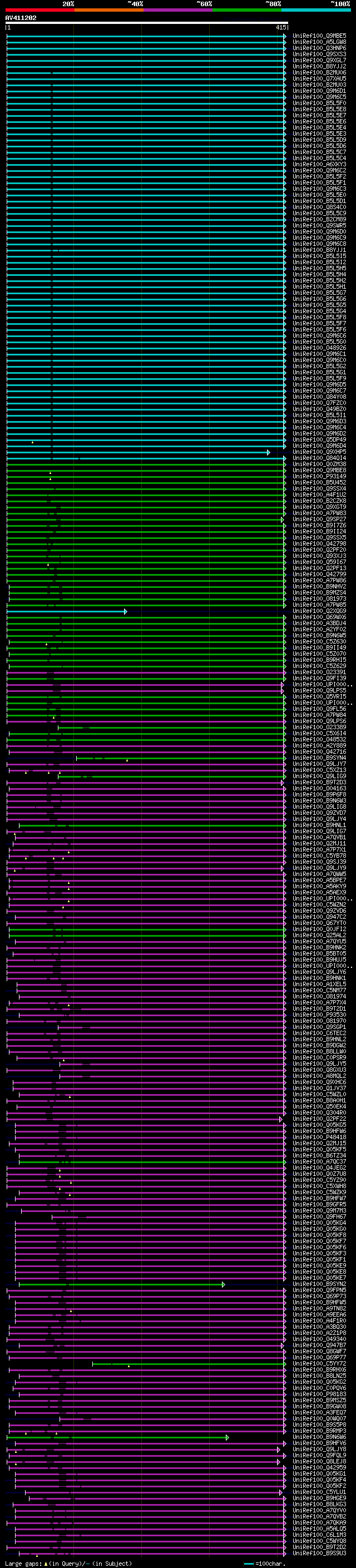This screenshot has width=356, height=1568.
Task: Select the UniRef100_B2MU06 label
Action: pos(319,72)
